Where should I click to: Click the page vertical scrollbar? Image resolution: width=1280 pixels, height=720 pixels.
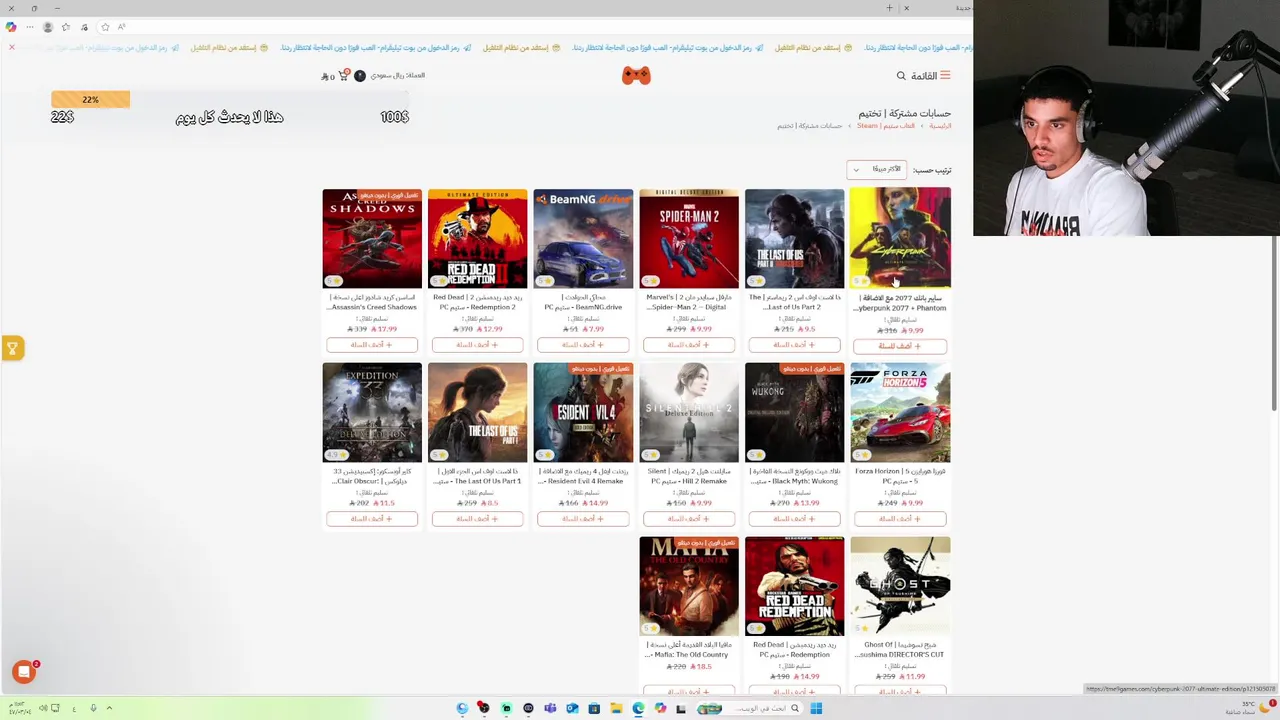pos(1275,325)
